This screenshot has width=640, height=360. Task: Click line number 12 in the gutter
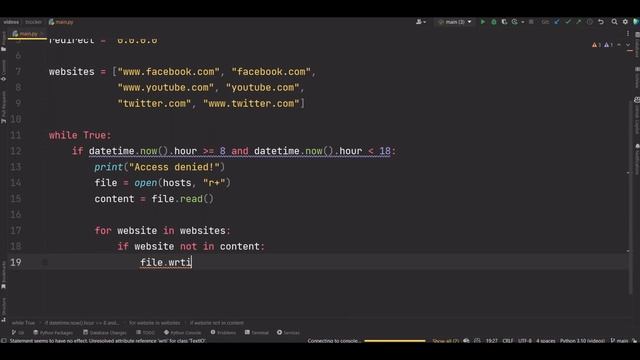click(x=16, y=151)
